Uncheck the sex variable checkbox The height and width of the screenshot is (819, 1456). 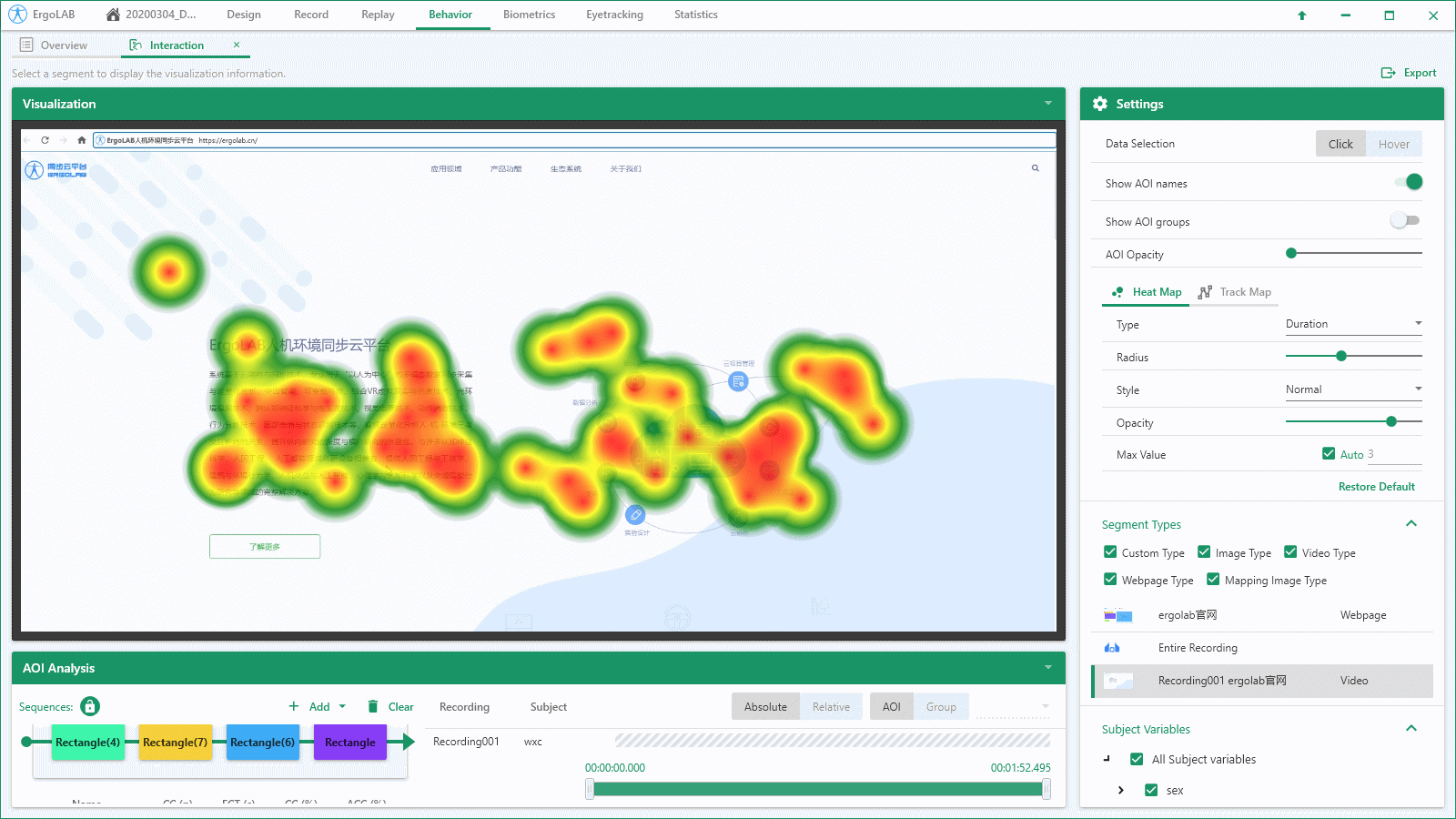pyautogui.click(x=1151, y=790)
